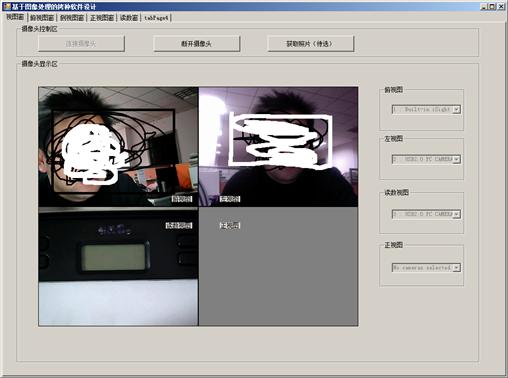Click the greyed-out 连接摄像头 button
The height and width of the screenshot is (378, 508).
tap(81, 44)
